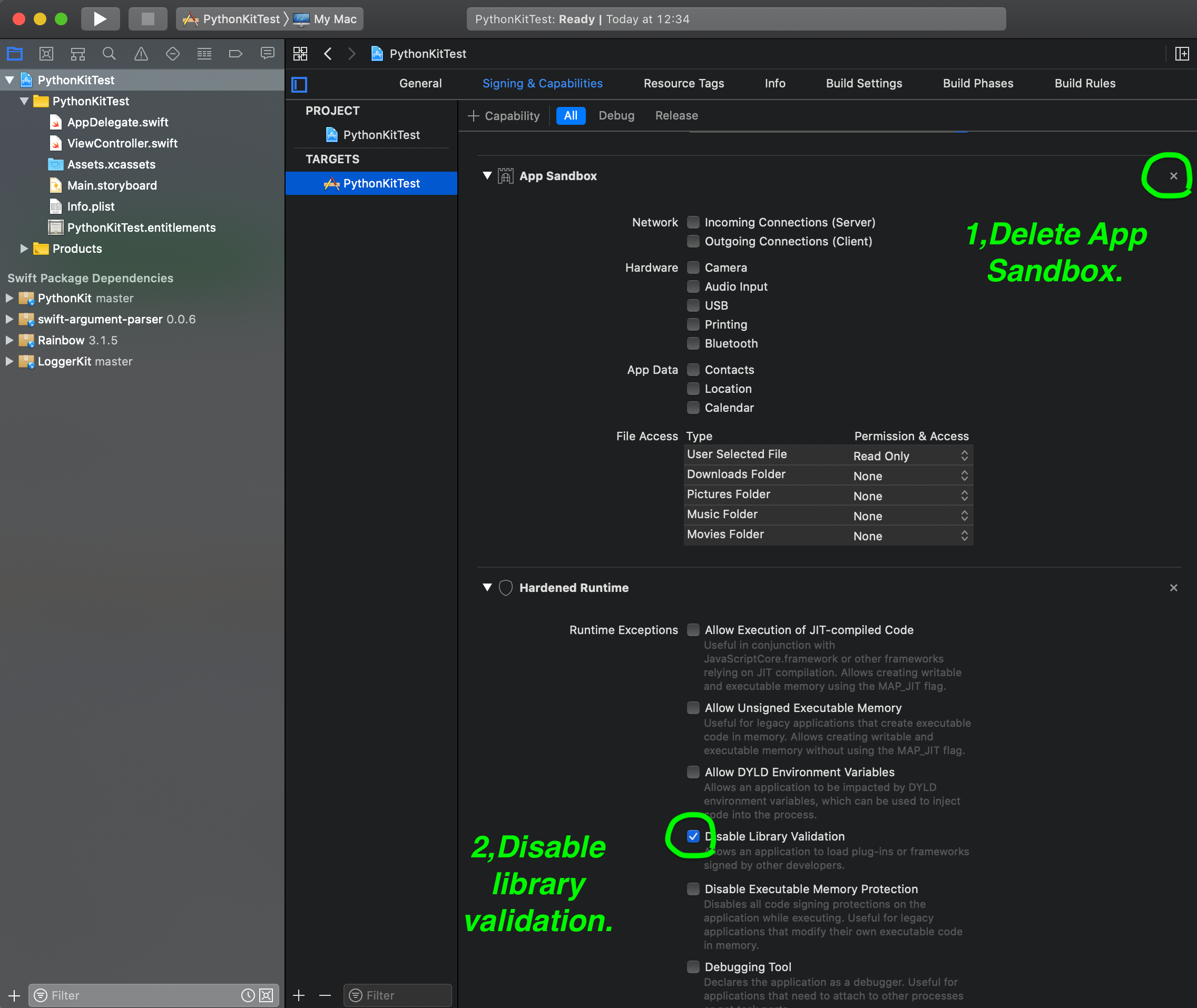The image size is (1197, 1008).
Task: Open the related items grid menu
Action: point(300,54)
